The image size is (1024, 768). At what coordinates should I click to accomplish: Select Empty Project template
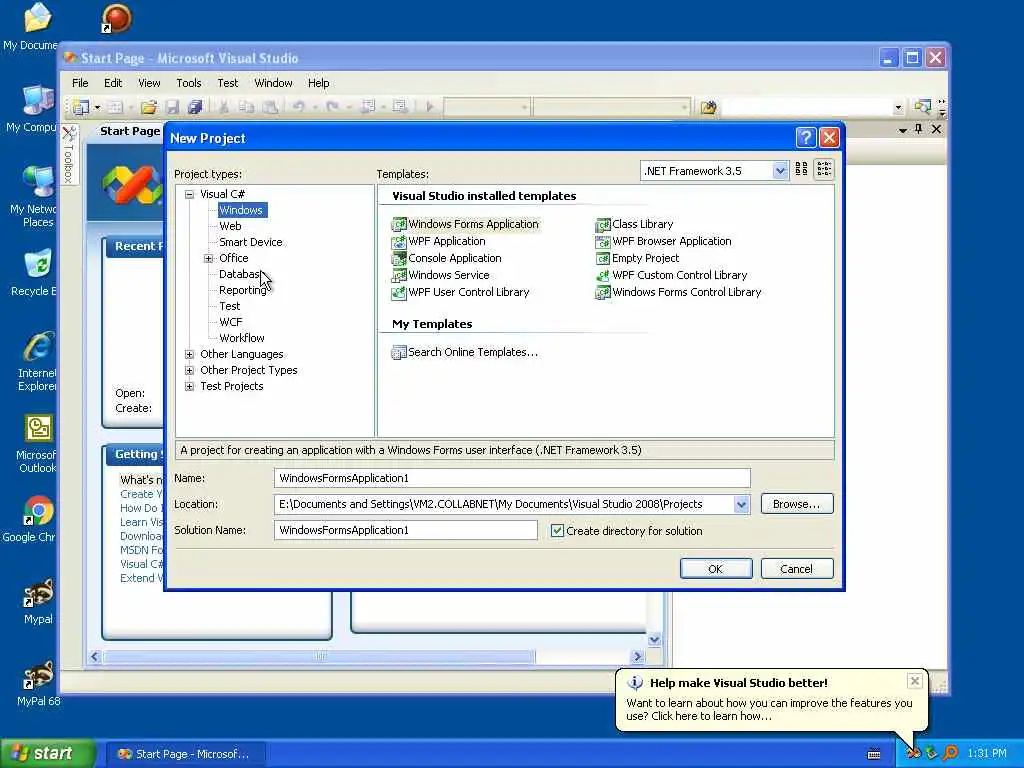pos(637,258)
